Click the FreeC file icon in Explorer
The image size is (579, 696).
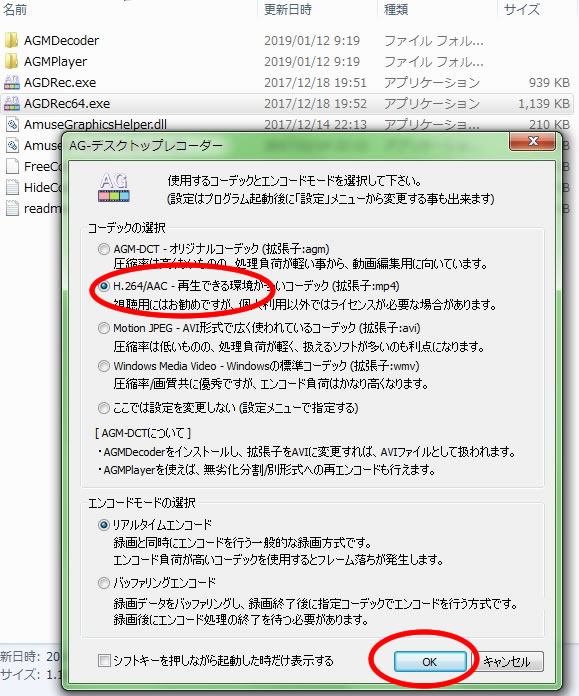12,166
